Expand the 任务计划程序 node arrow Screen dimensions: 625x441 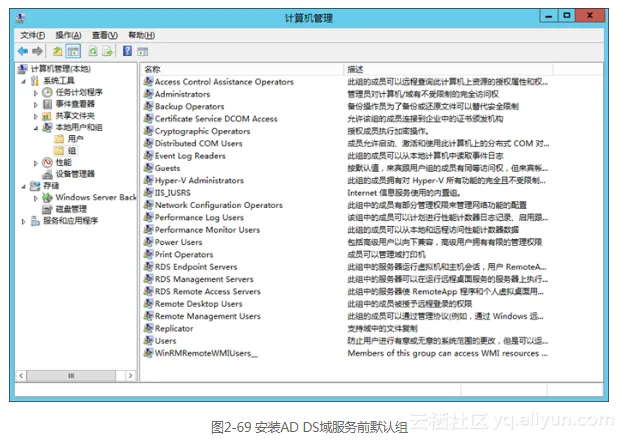(x=35, y=93)
